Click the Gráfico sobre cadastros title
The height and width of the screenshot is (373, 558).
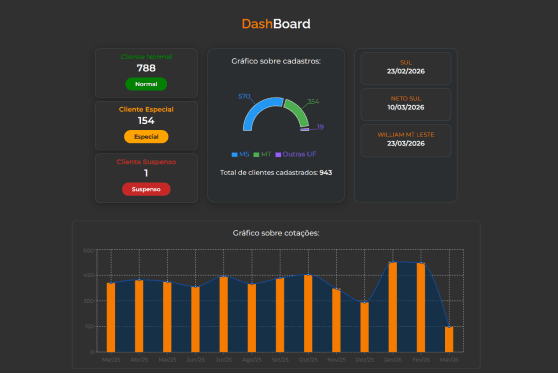pyautogui.click(x=276, y=61)
